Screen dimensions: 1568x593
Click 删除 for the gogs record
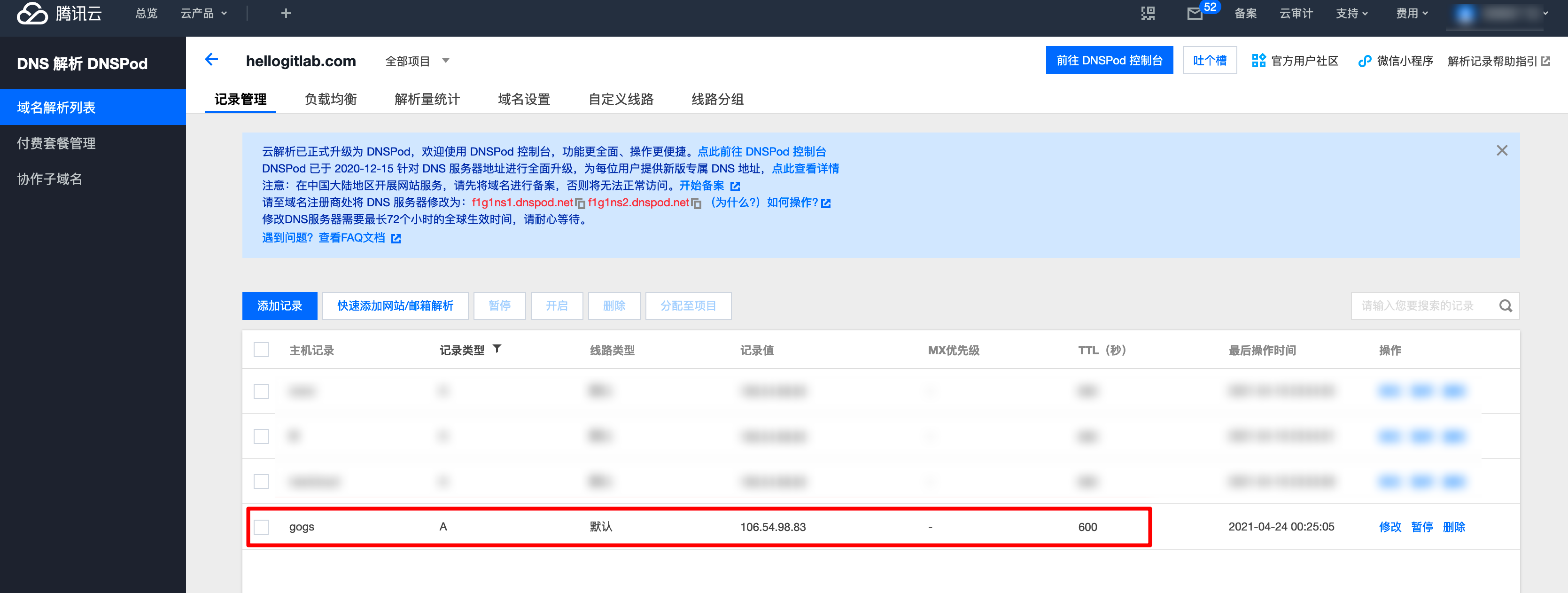1453,527
